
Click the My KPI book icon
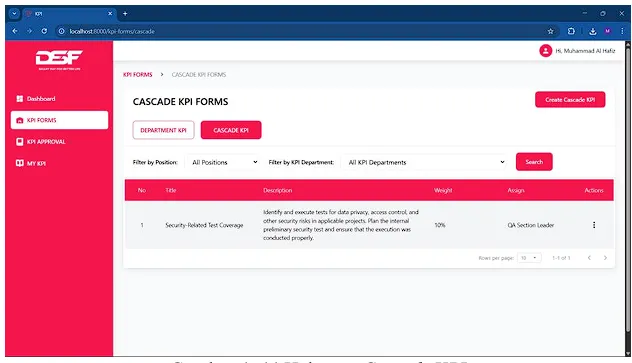pyautogui.click(x=20, y=163)
